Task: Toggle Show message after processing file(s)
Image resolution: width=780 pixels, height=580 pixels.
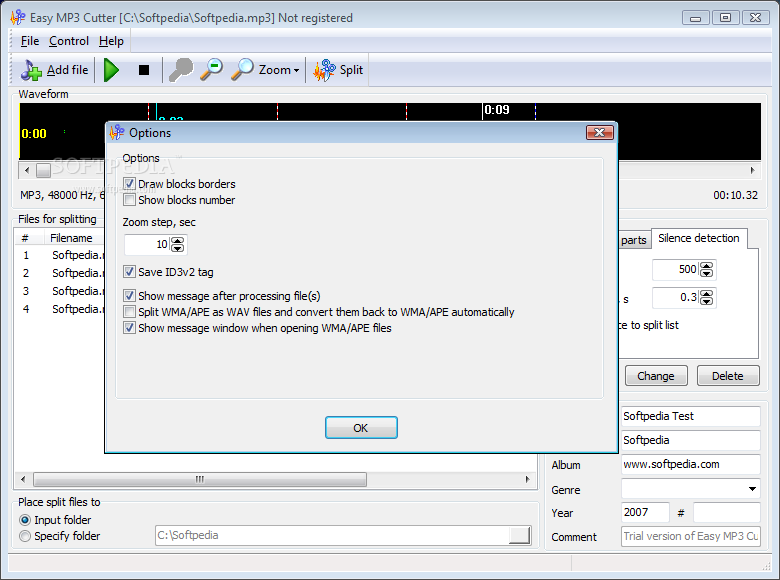Action: click(129, 296)
